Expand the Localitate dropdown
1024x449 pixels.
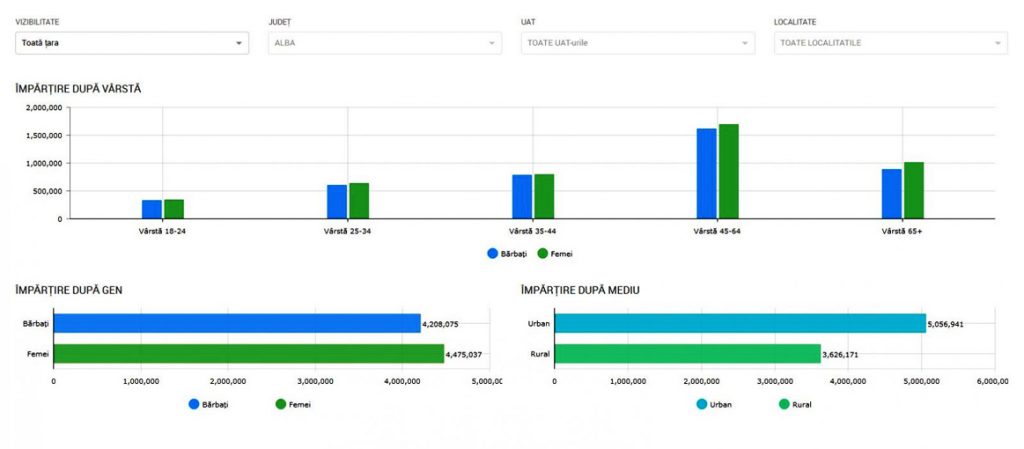tap(890, 43)
